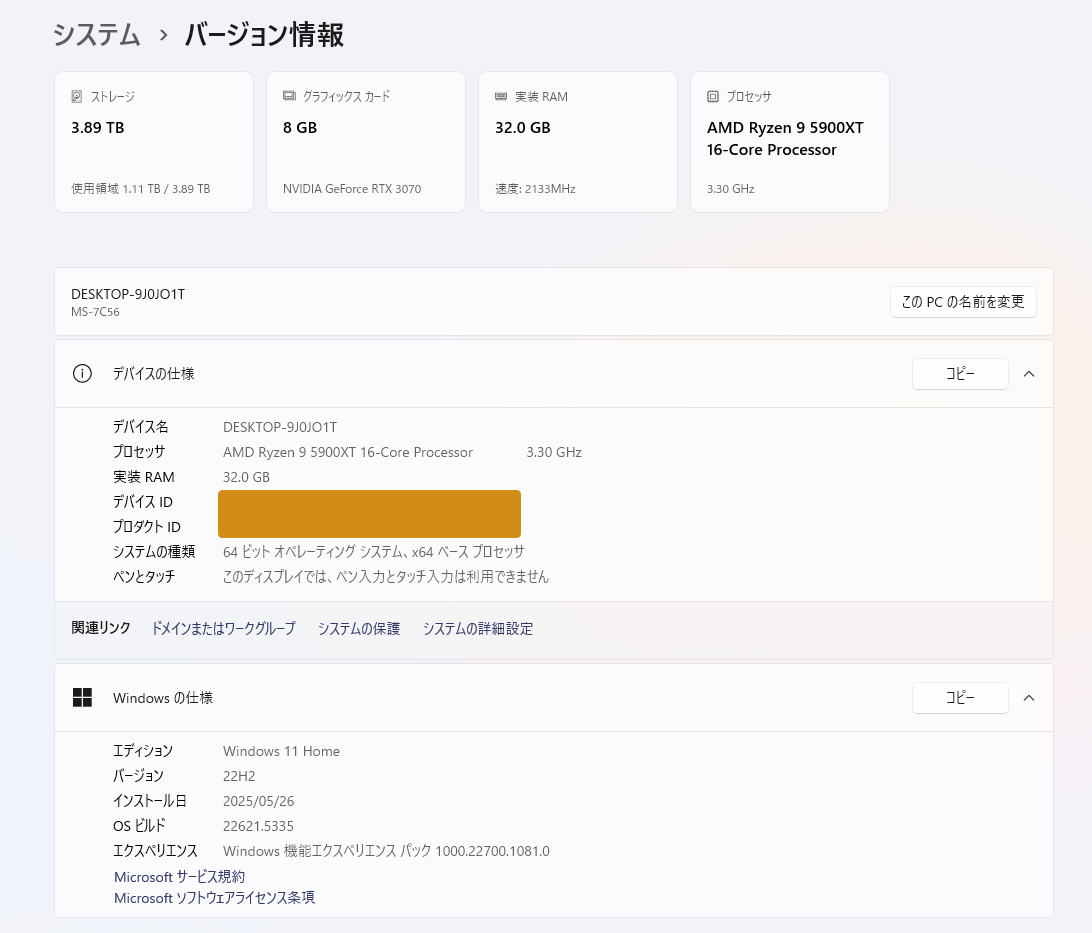
Task: Select version value 22H2
Action: (x=239, y=776)
